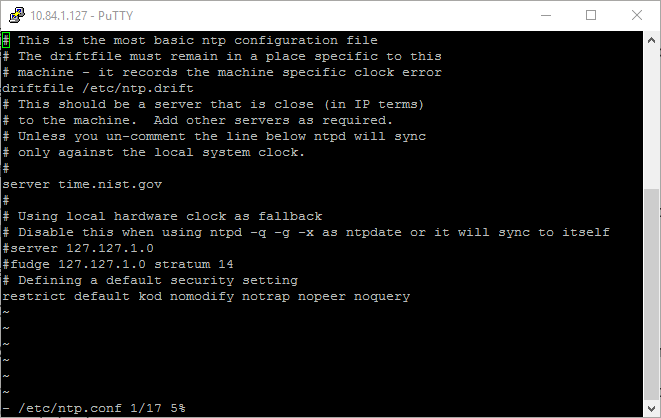The height and width of the screenshot is (418, 661).
Task: Click the 'server time.nist.gov' line
Action: coord(82,184)
